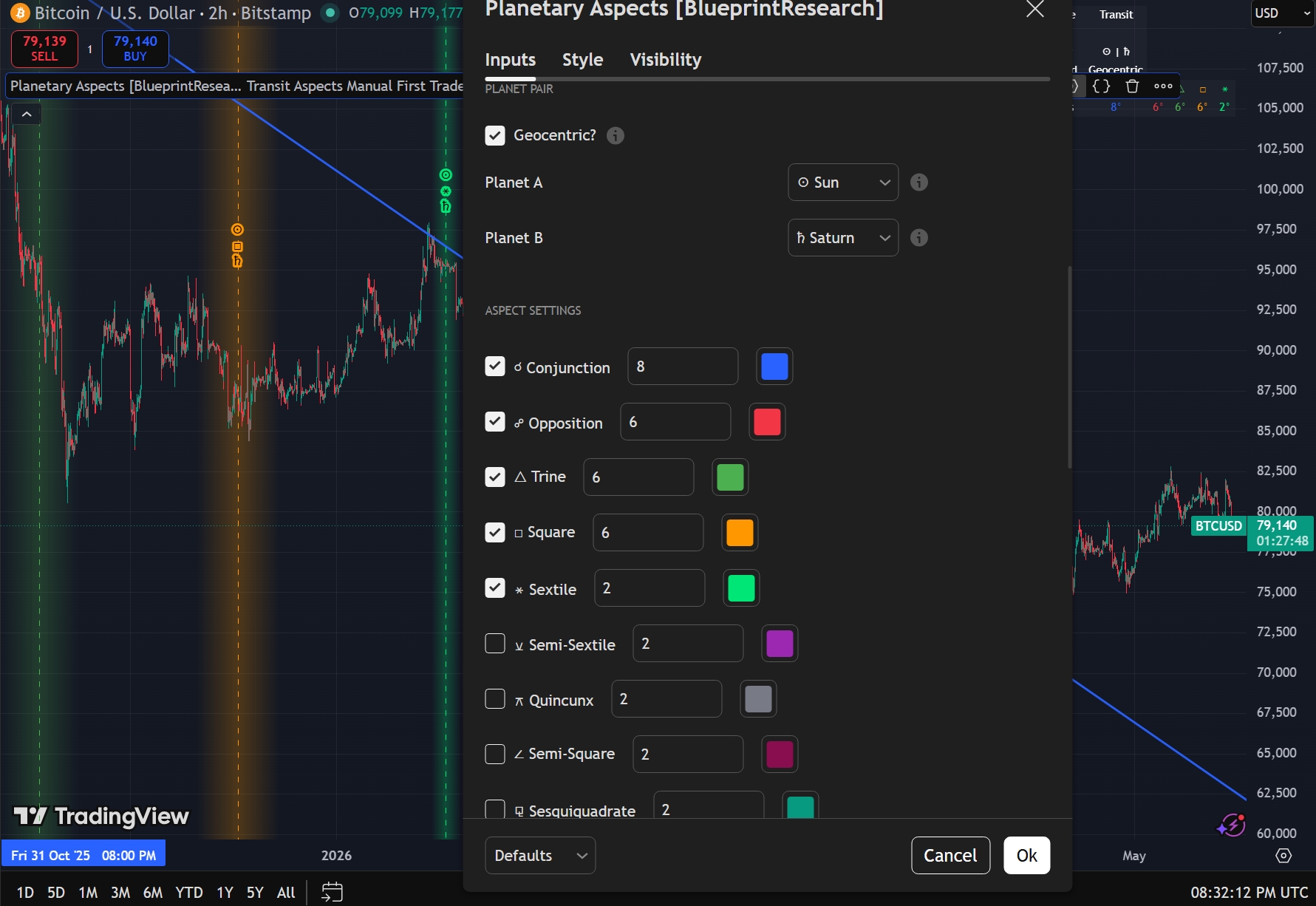This screenshot has height=906, width=1316.
Task: Enable the Quincunx aspect checkbox
Action: tap(495, 699)
